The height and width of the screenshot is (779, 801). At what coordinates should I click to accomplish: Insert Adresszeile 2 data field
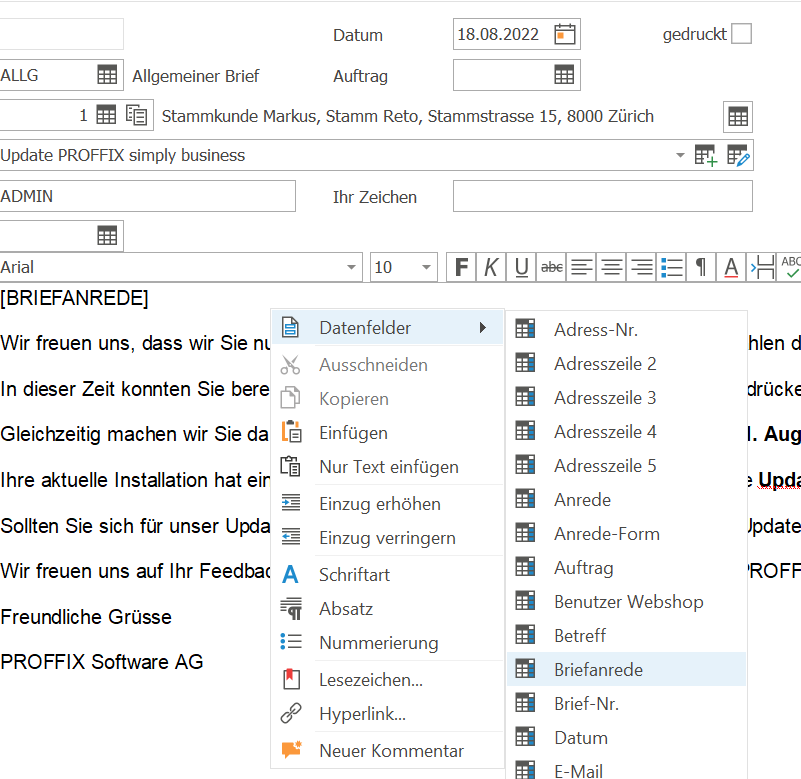coord(626,364)
